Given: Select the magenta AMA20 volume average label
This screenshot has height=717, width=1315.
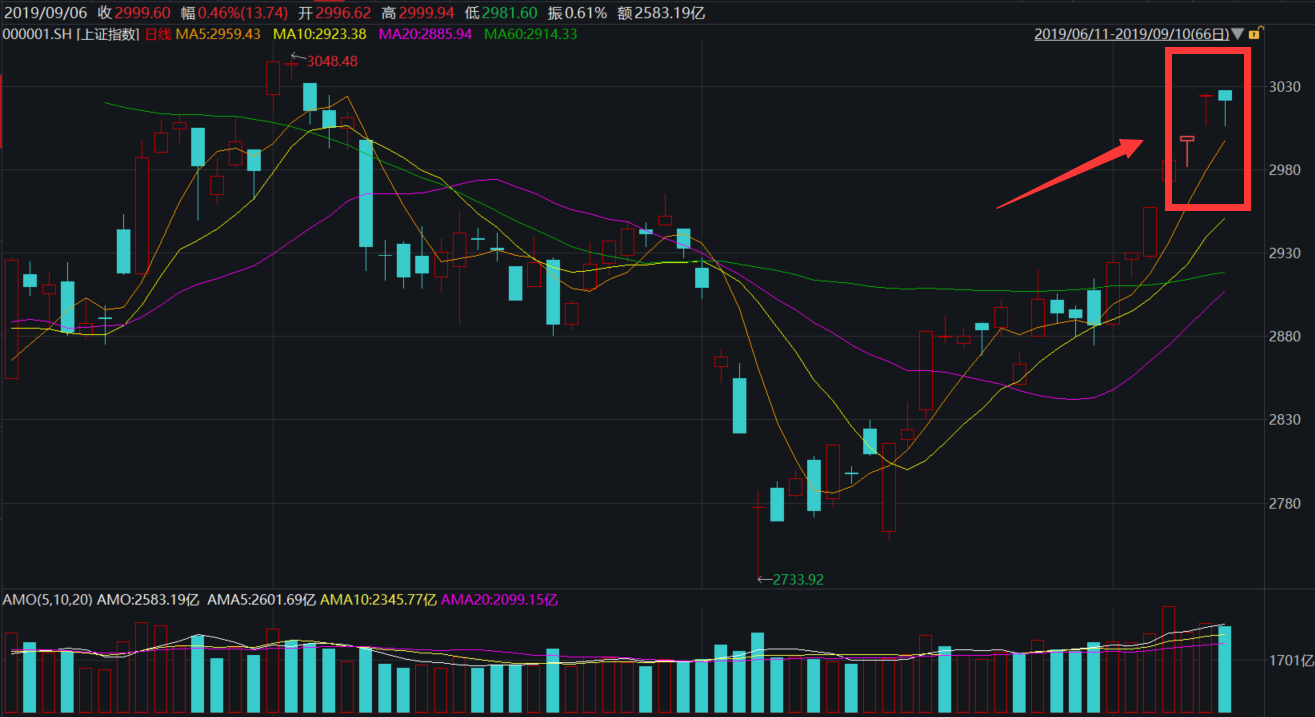Looking at the screenshot, I should (x=498, y=599).
